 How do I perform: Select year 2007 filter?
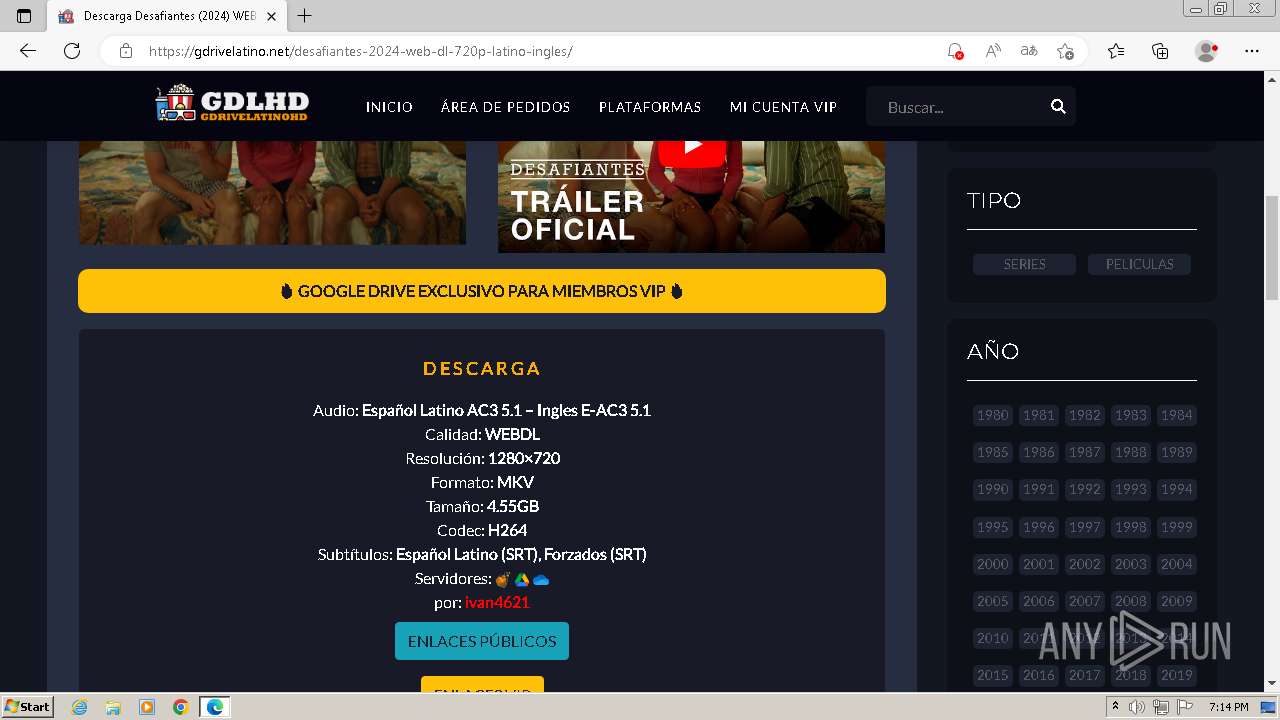tap(1084, 601)
